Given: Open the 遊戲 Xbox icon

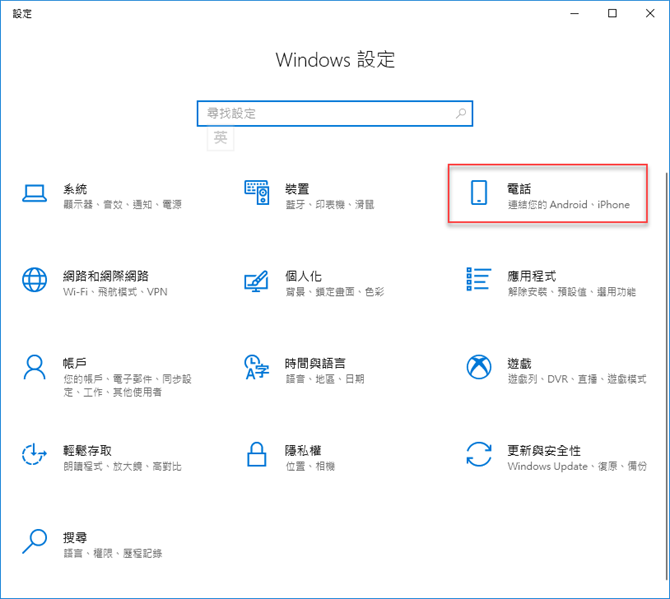Looking at the screenshot, I should 479,367.
